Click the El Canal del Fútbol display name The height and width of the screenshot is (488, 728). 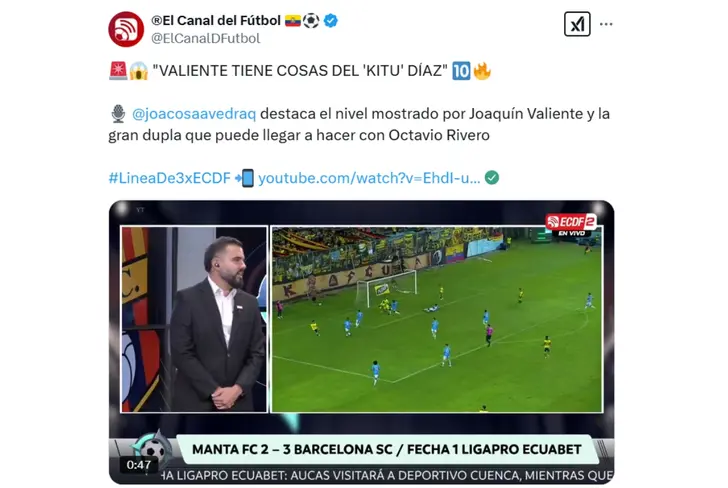[x=216, y=21]
